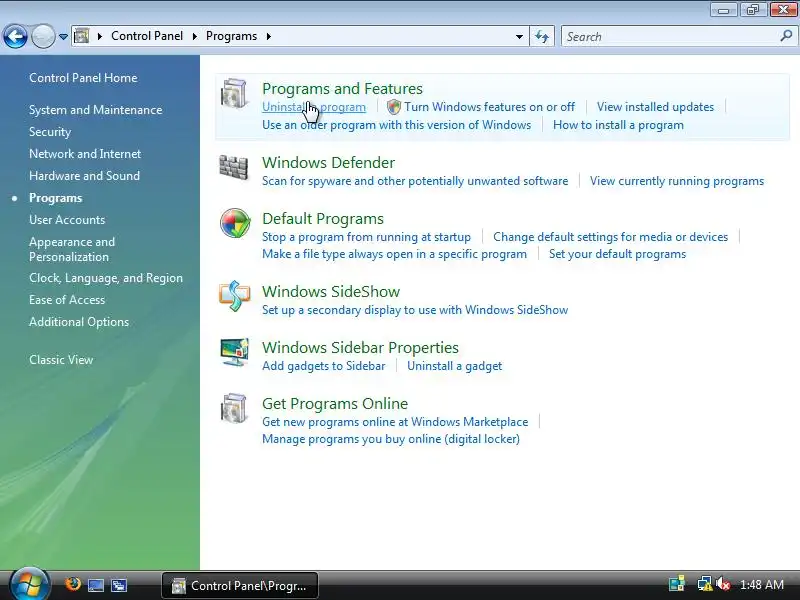This screenshot has width=800, height=600.
Task: Open How to install a program
Action: tap(618, 125)
